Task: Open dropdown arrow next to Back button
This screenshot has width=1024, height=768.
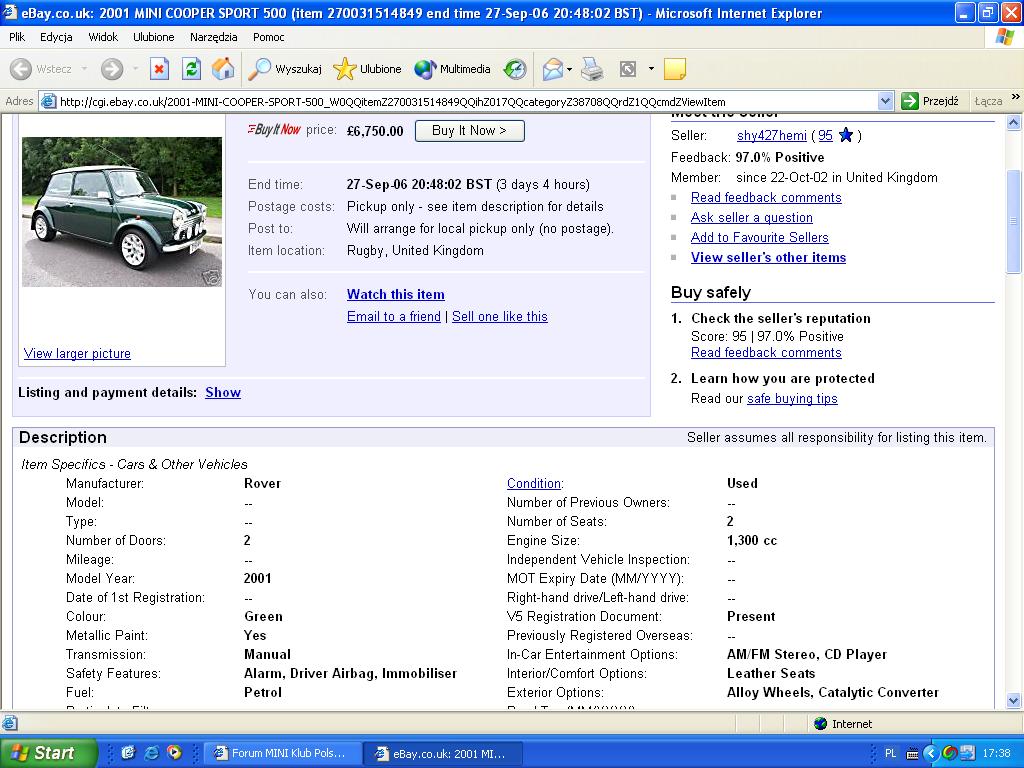Action: (x=84, y=69)
